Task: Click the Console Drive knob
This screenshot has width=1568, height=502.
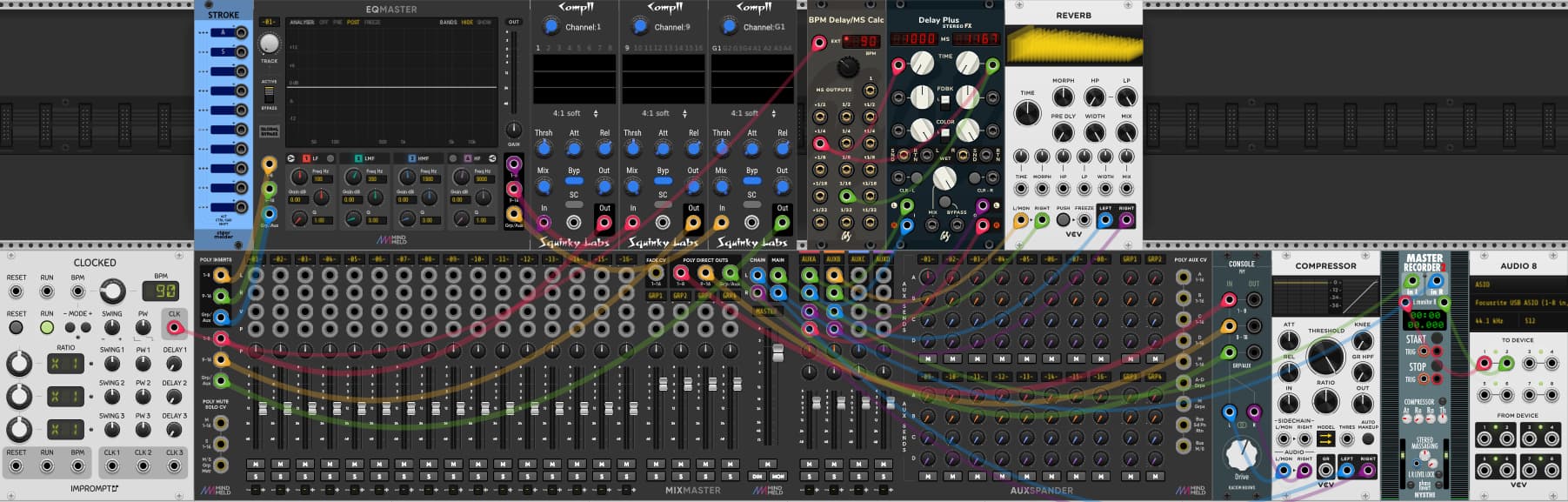Action: pos(1241,453)
